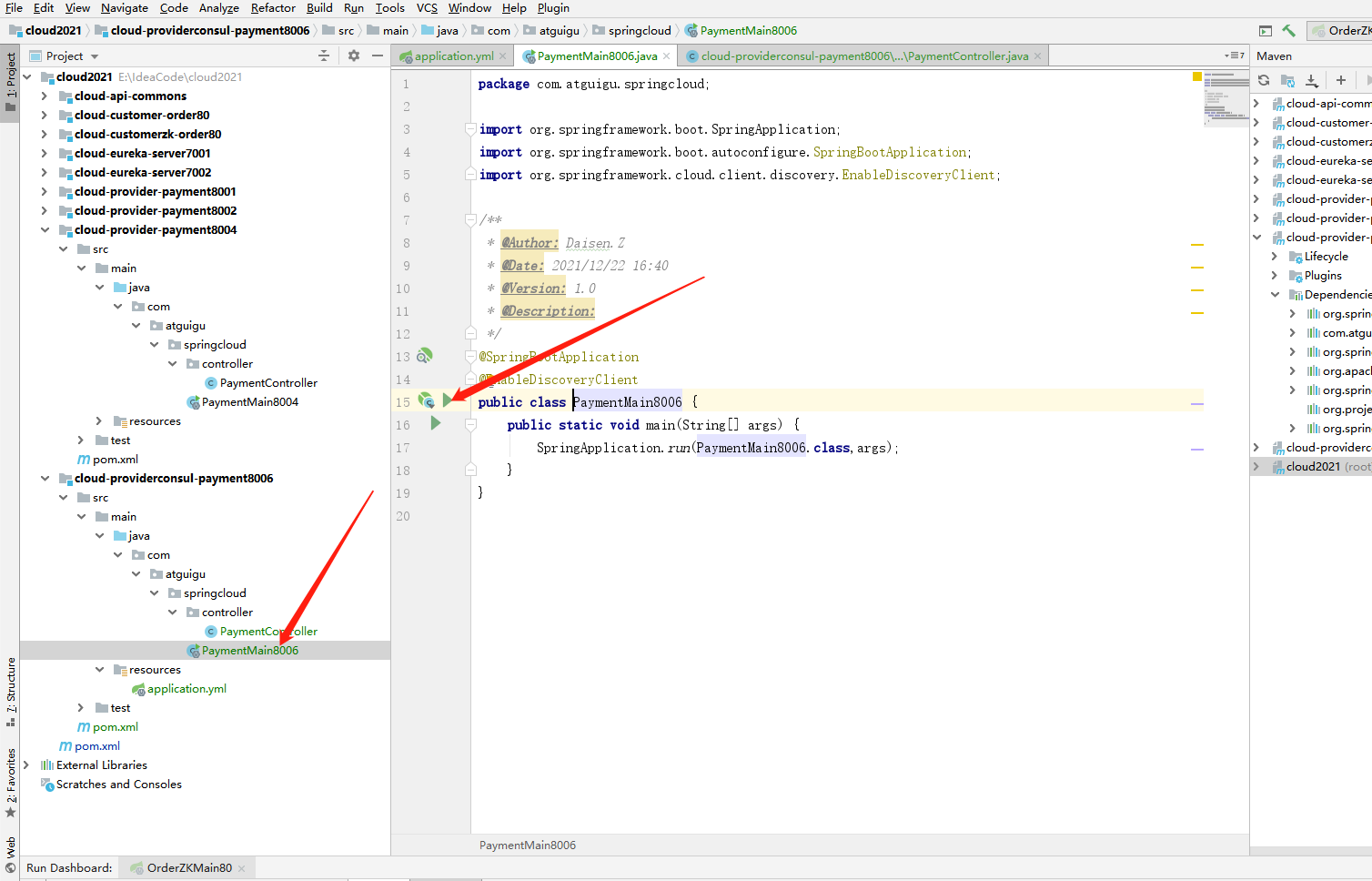The width and height of the screenshot is (1372, 881).
Task: Expand cloud-api-commons in Project tree
Action: point(45,96)
